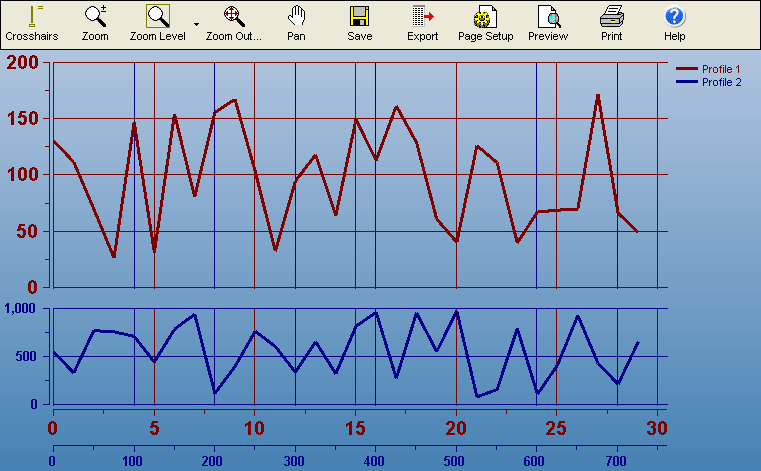Screen dimensions: 761x471
Task: Click the 200 label on red y-axis
Action: click(22, 63)
